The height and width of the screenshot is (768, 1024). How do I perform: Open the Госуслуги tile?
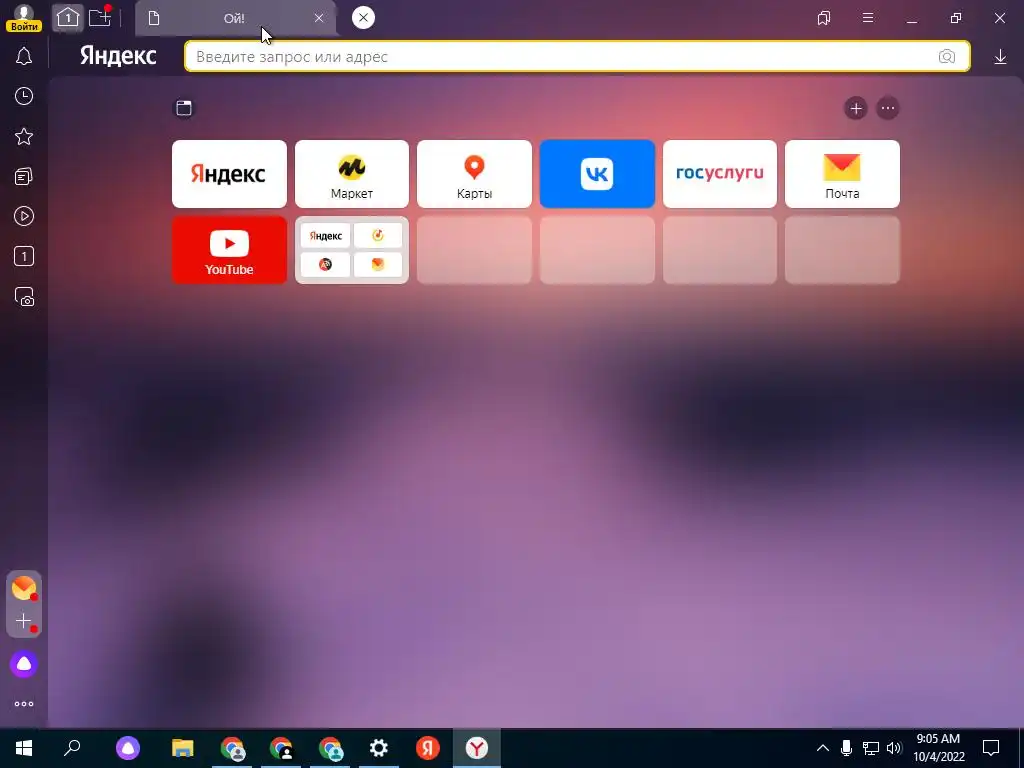pyautogui.click(x=720, y=174)
